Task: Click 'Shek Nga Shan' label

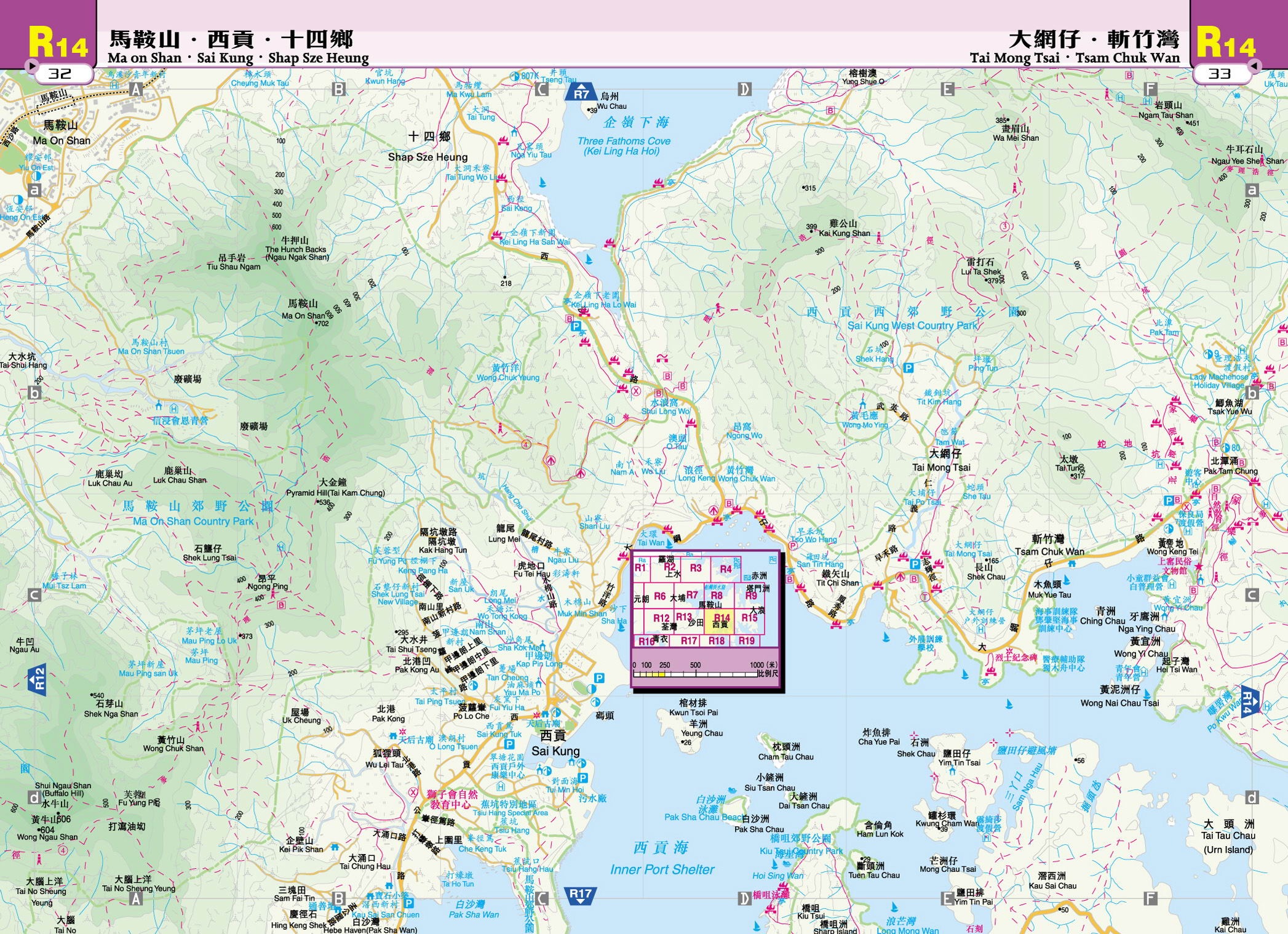Action: pyautogui.click(x=111, y=714)
